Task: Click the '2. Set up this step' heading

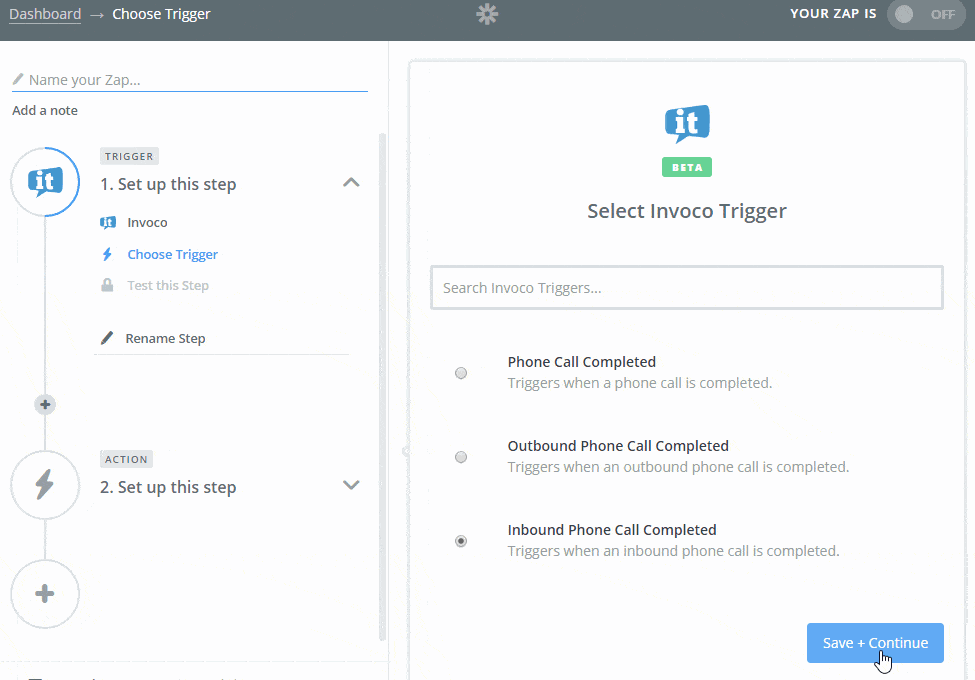Action: tap(168, 487)
